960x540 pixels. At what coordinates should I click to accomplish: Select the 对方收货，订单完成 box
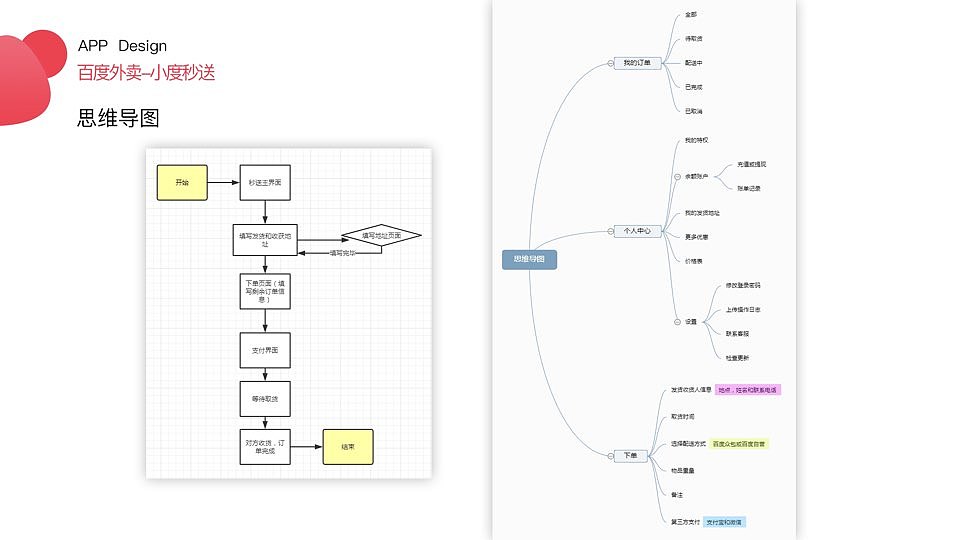[x=265, y=447]
